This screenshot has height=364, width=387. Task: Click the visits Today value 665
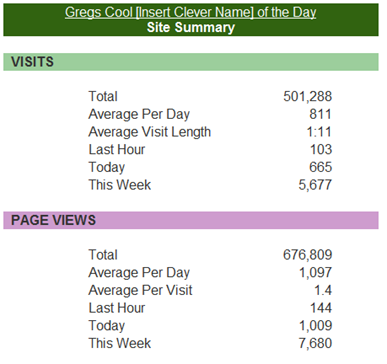pyautogui.click(x=321, y=167)
